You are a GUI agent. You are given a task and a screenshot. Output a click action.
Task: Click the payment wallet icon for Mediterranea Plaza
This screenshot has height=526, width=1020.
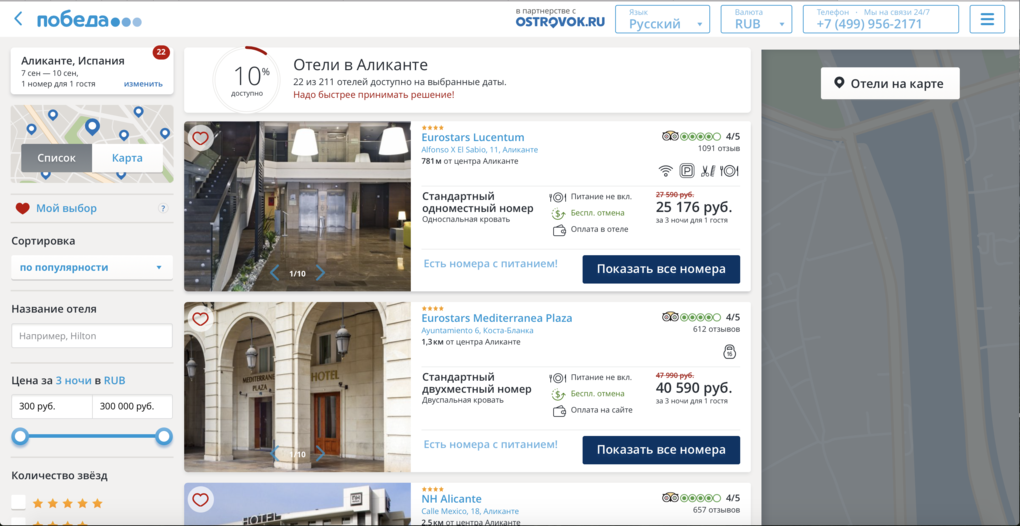[558, 410]
